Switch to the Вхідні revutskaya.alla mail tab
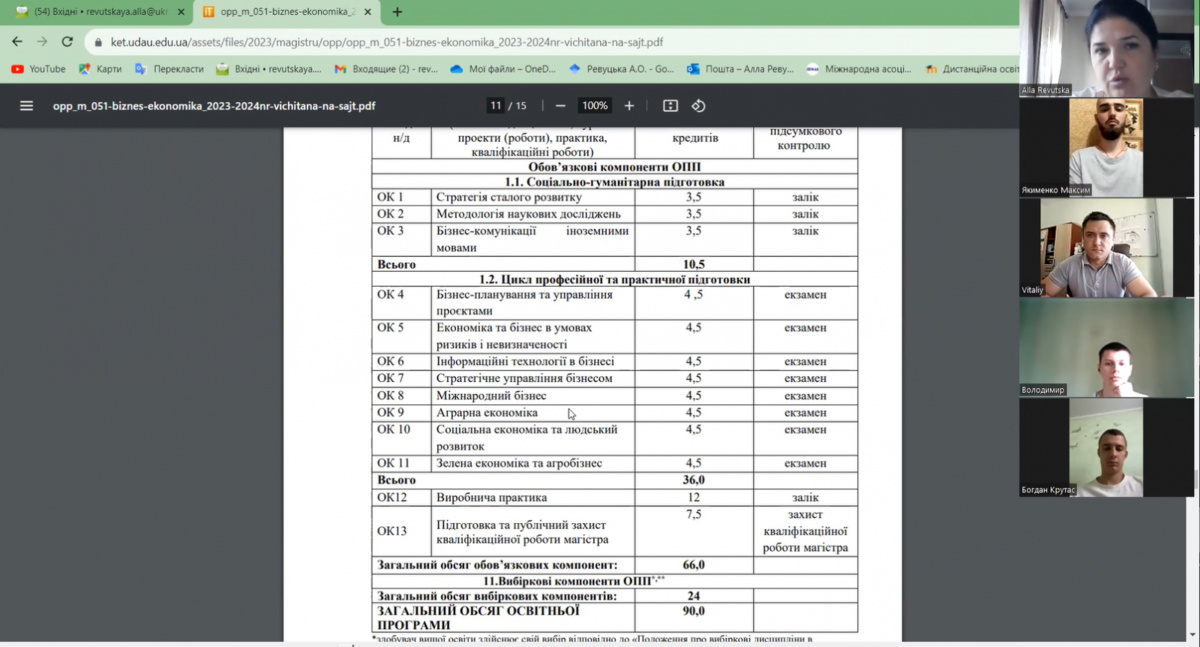1200x647 pixels. [x=97, y=12]
